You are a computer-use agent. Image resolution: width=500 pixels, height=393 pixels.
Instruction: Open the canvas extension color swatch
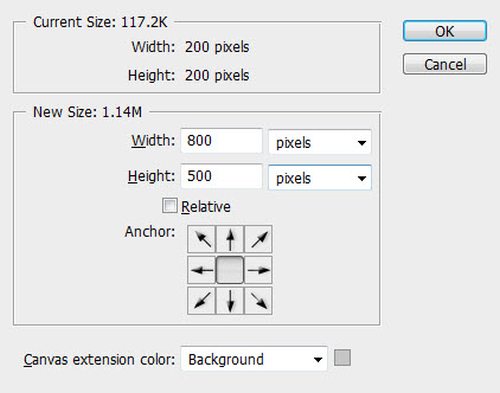tap(342, 358)
